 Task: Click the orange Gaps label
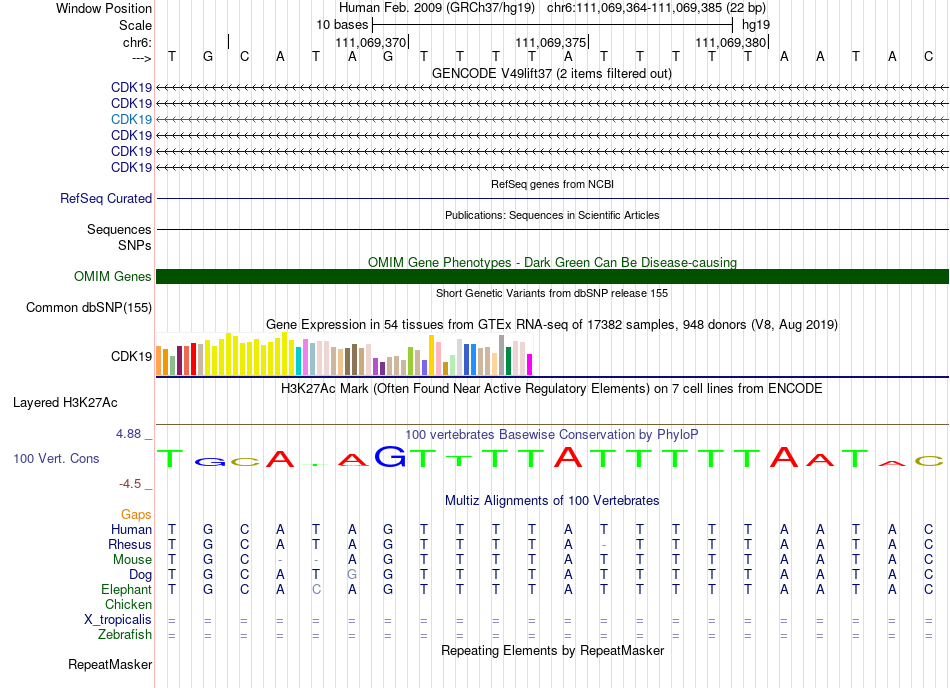coord(136,514)
